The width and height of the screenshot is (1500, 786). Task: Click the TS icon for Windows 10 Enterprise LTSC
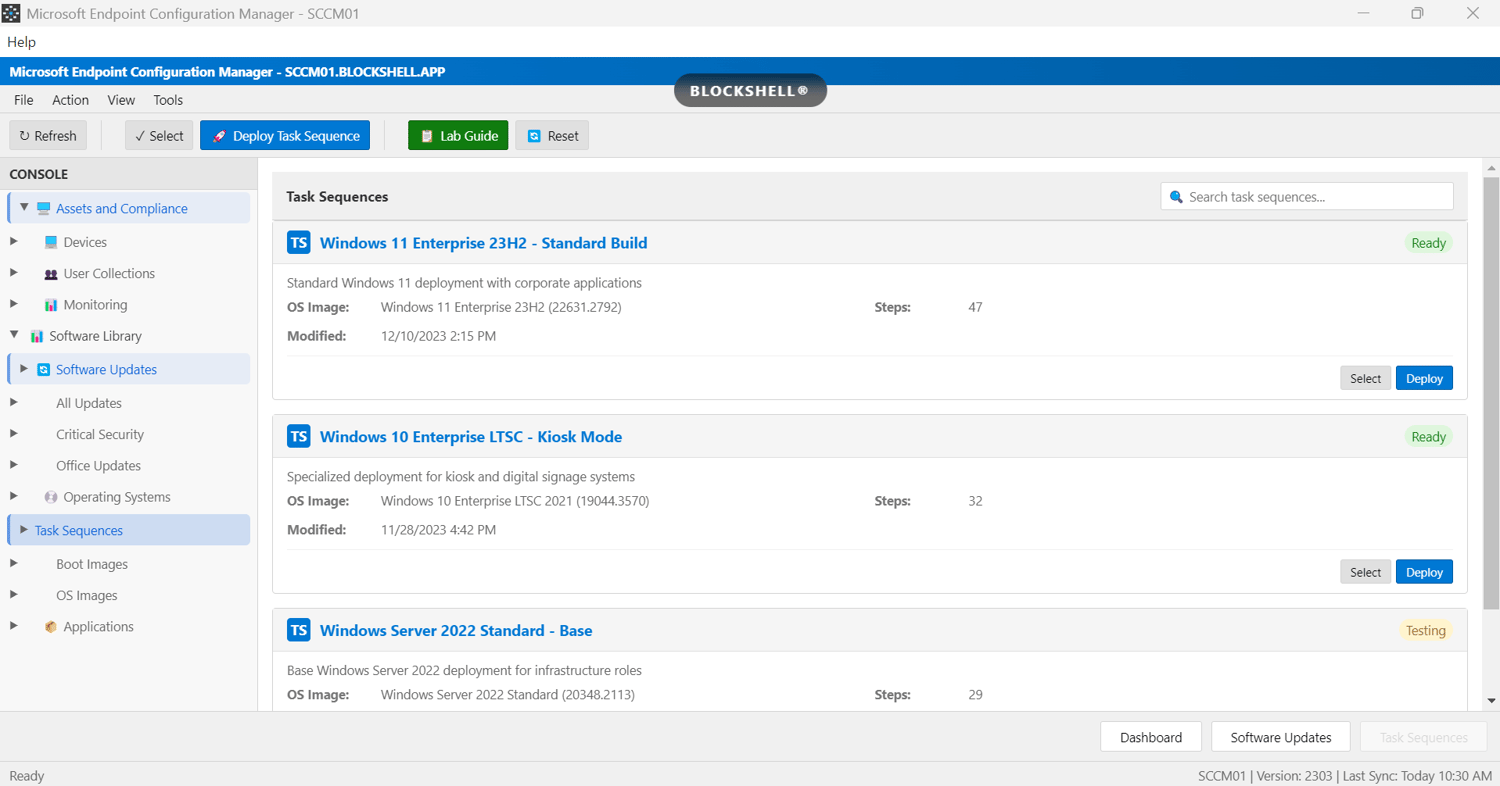pos(299,437)
